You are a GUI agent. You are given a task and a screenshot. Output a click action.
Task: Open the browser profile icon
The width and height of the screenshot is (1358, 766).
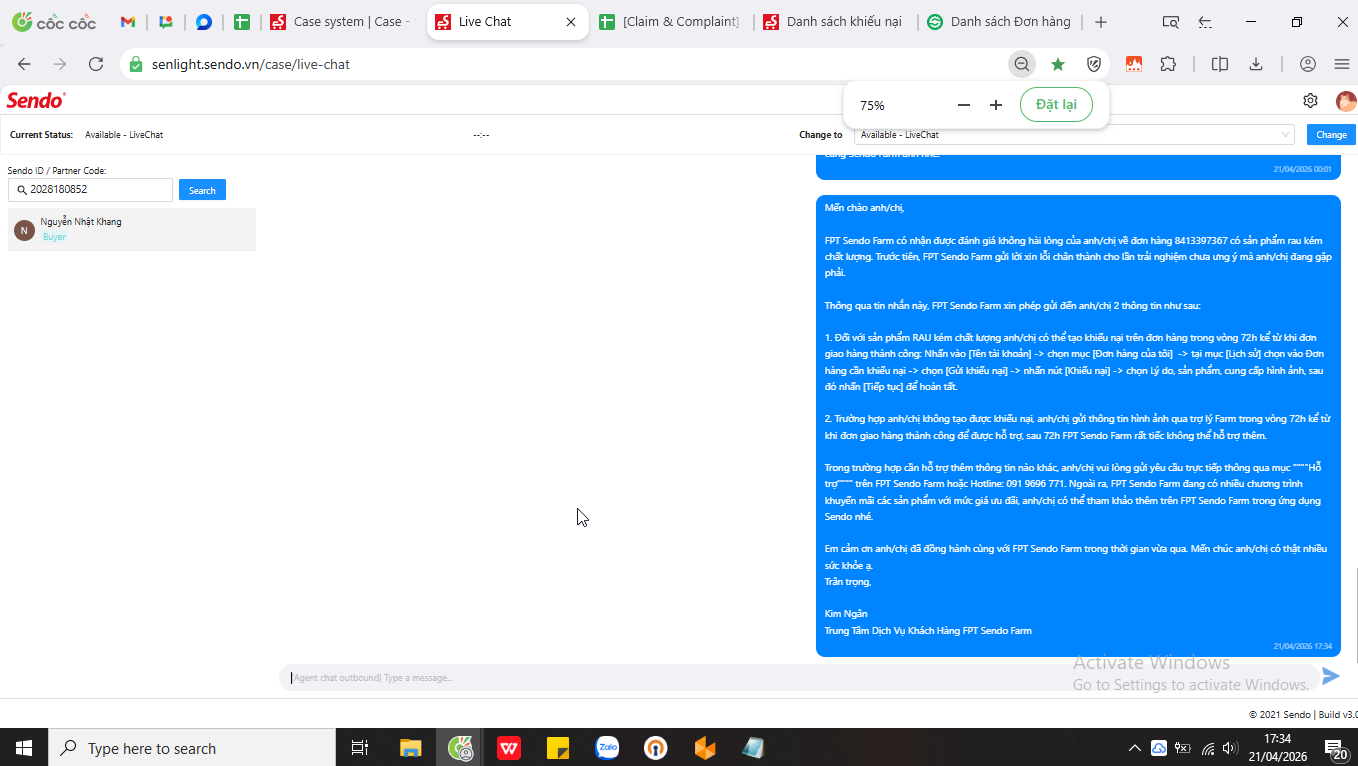point(1308,64)
